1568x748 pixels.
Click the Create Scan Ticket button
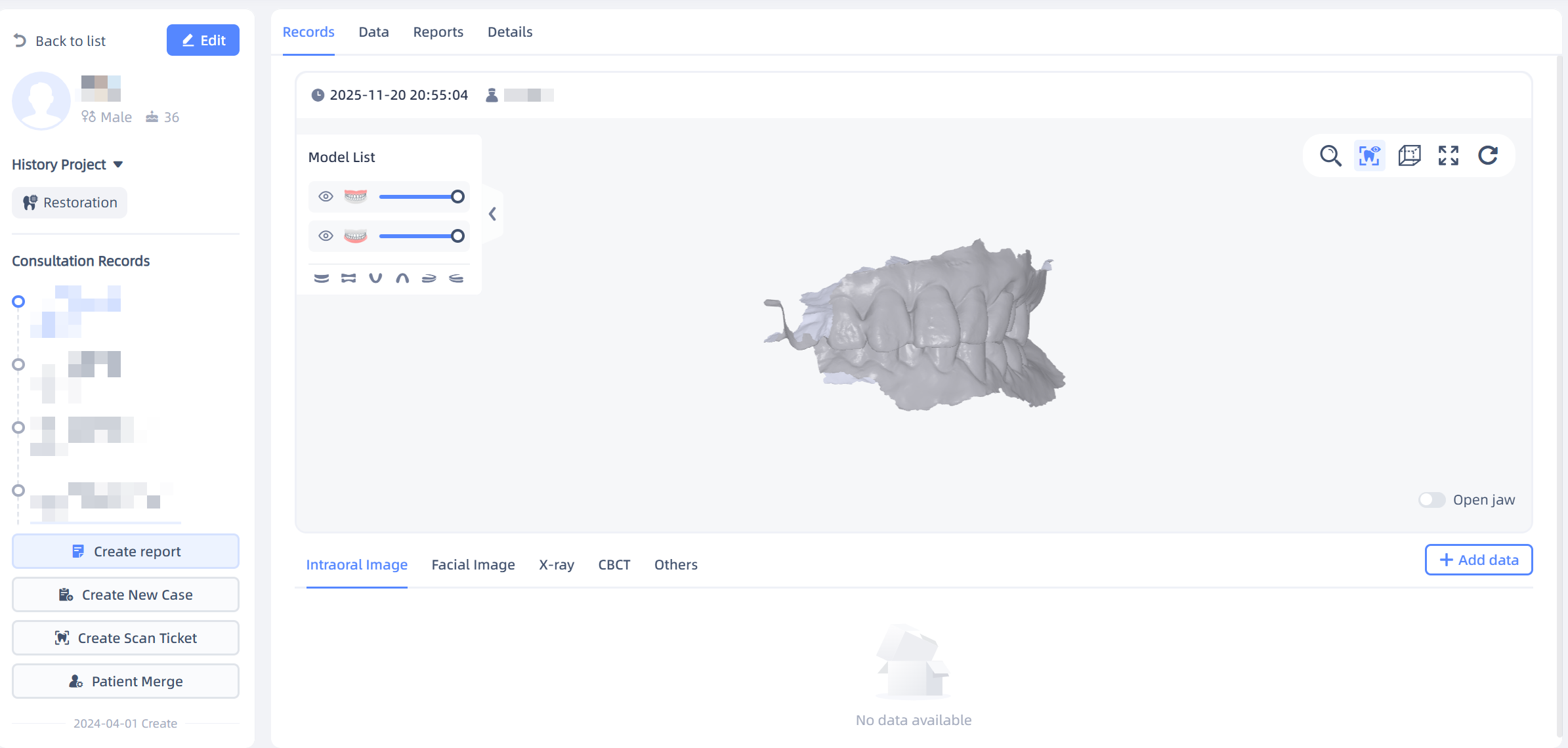pos(125,638)
